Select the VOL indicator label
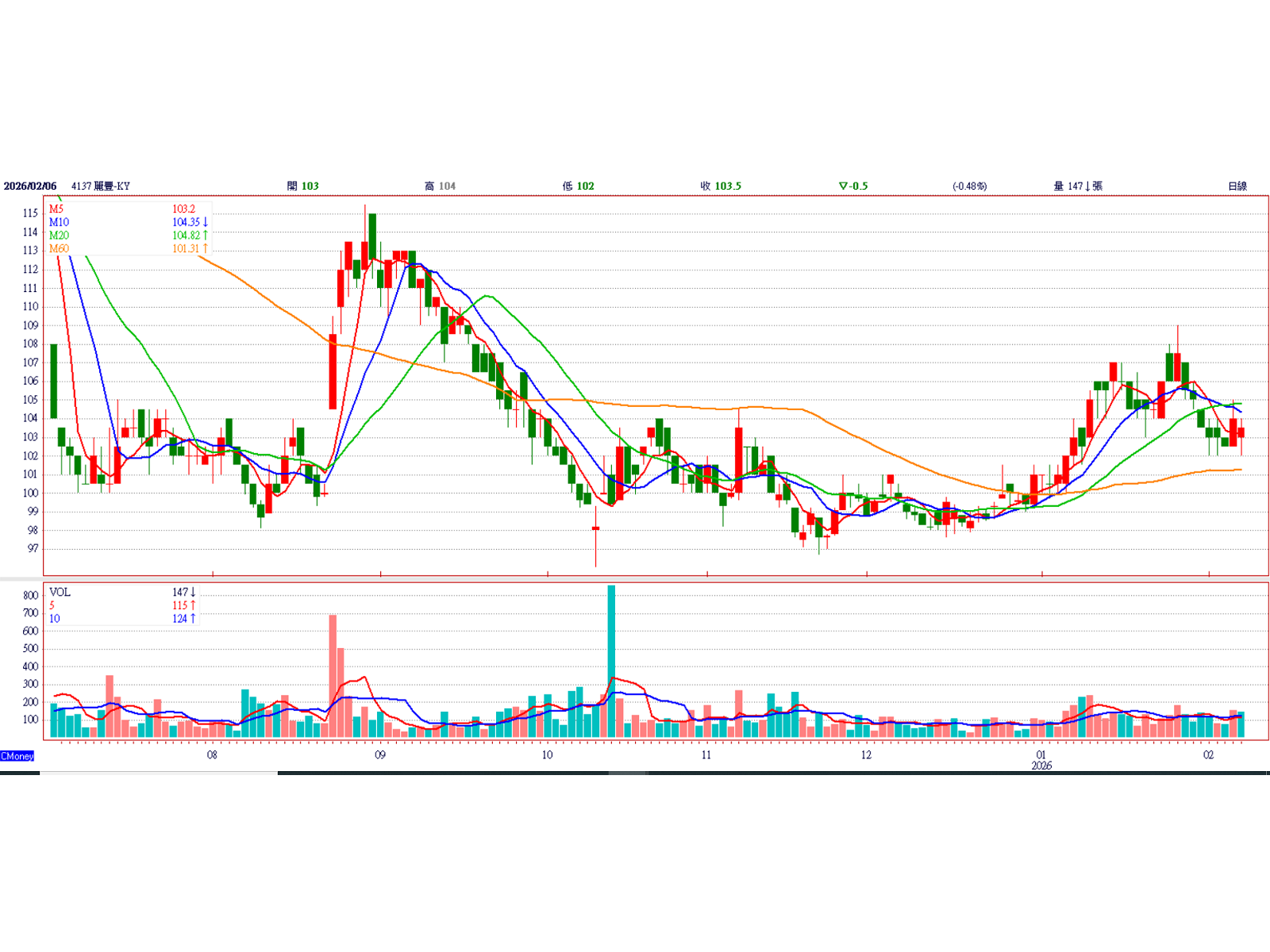1270x952 pixels. coord(60,593)
